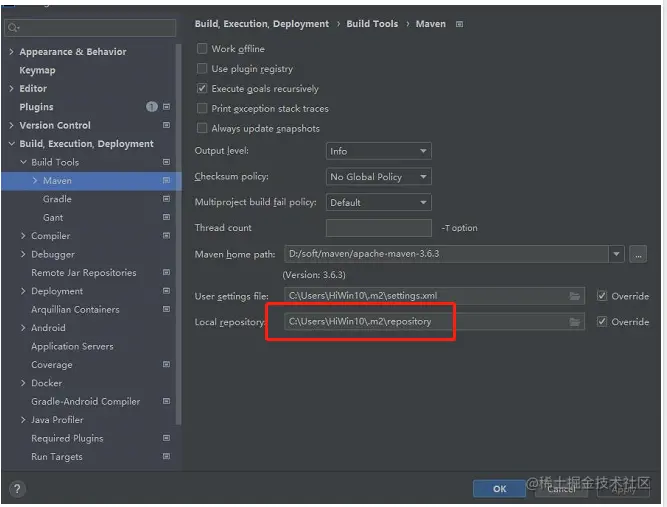Open Checksum policy dropdown
Image resolution: width=667 pixels, height=507 pixels.
coord(379,177)
